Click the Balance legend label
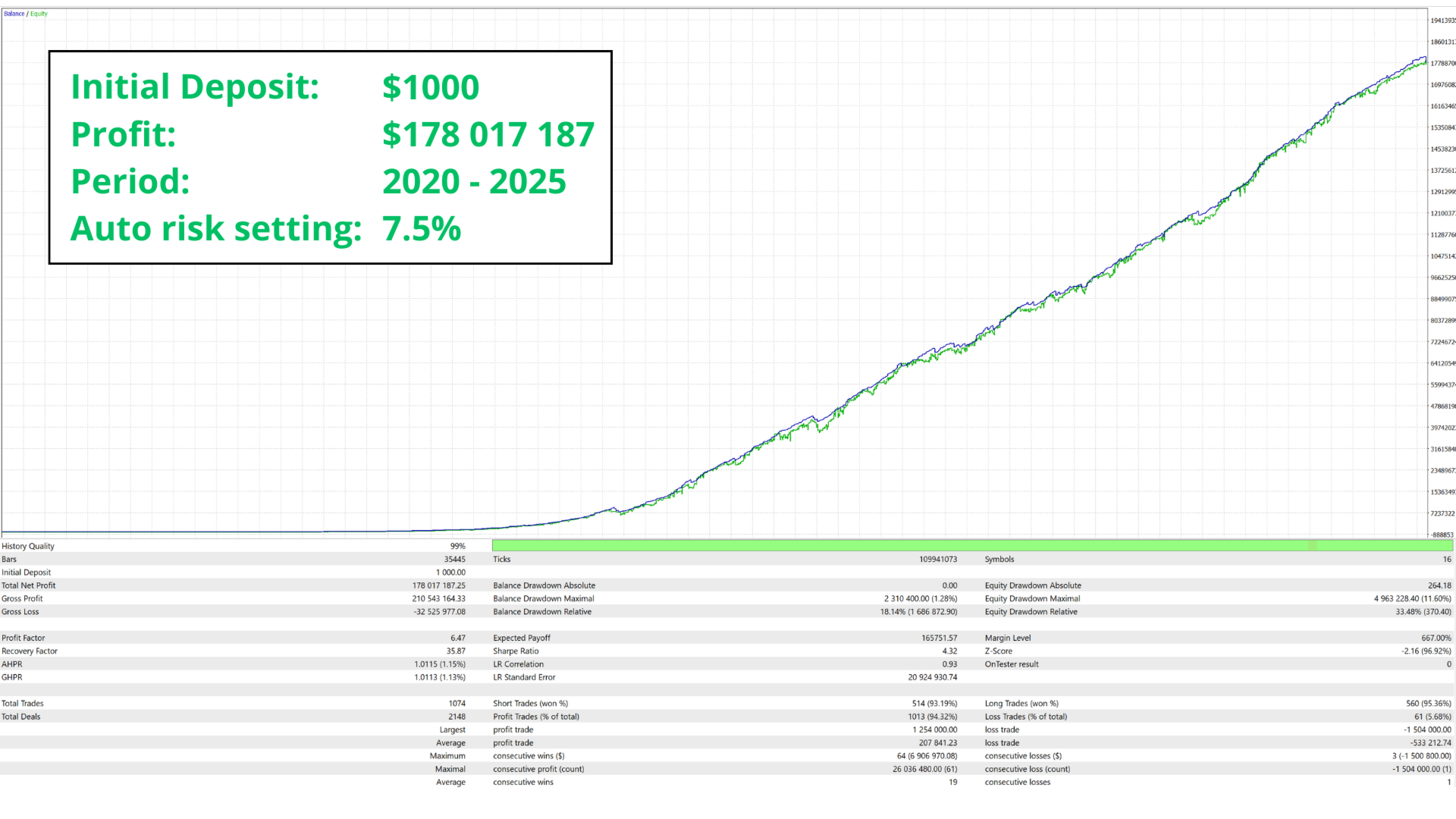 [14, 13]
